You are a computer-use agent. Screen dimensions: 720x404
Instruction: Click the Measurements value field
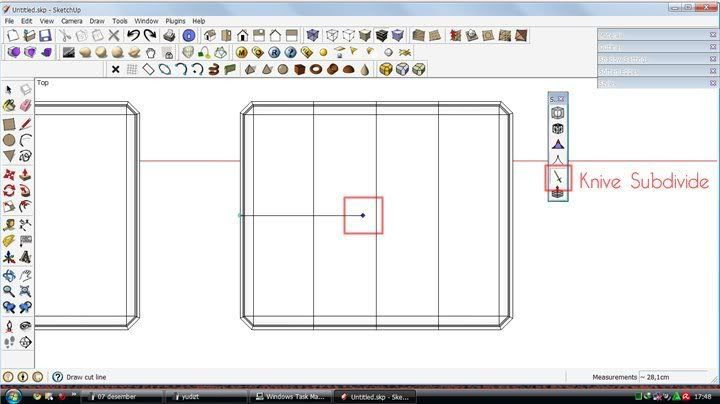click(x=674, y=377)
